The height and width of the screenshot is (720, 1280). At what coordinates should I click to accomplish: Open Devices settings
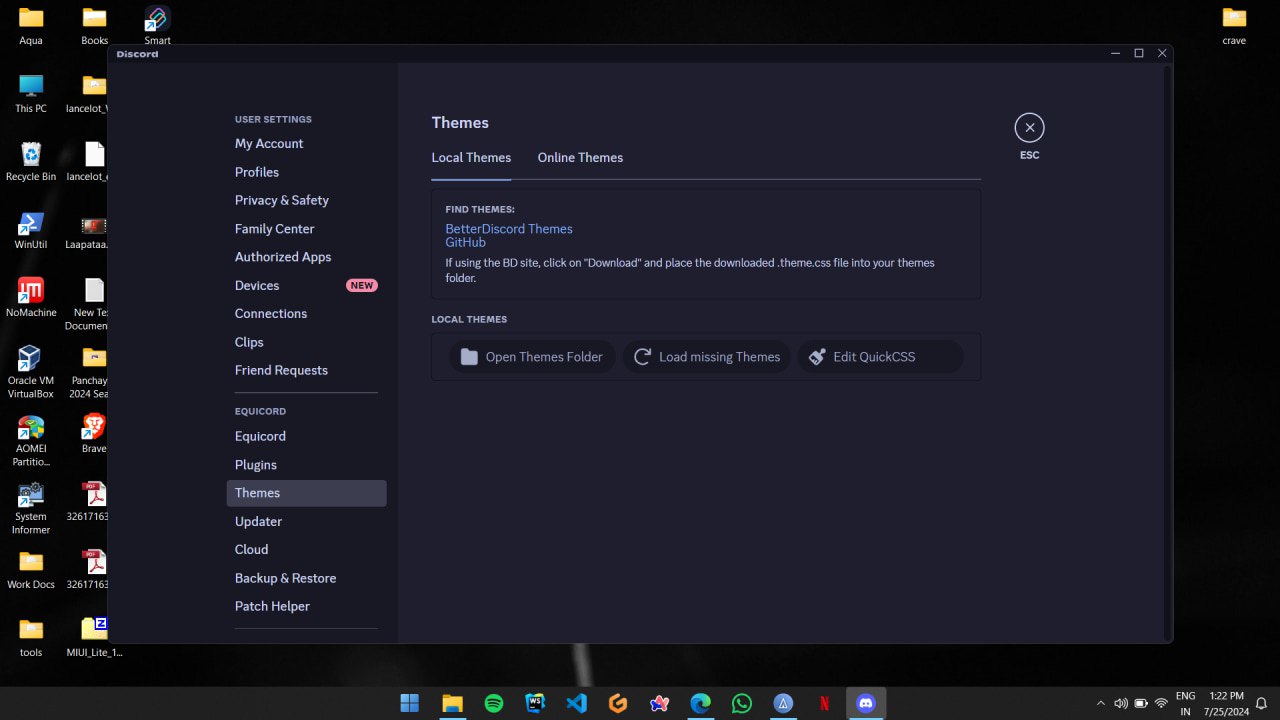point(306,285)
